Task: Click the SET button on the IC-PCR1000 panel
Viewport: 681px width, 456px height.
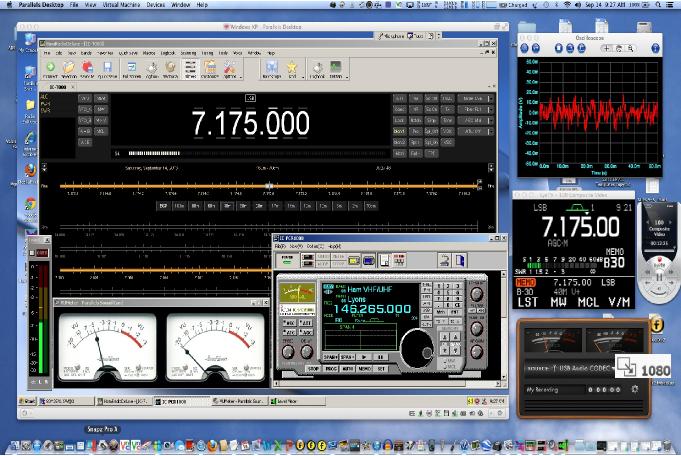Action: click(381, 368)
